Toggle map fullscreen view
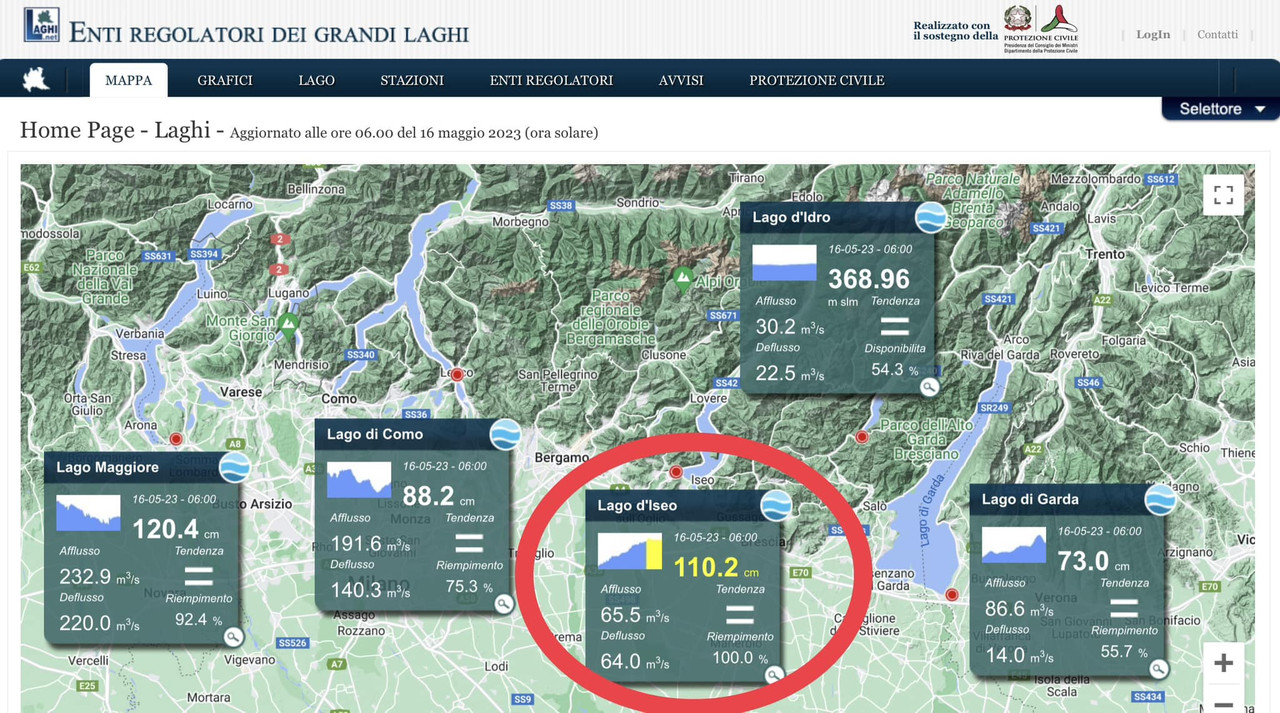The image size is (1280, 713). click(x=1223, y=195)
